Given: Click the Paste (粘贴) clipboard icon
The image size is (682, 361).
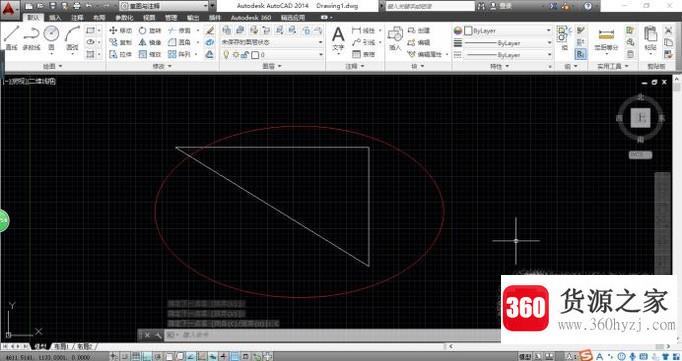Looking at the screenshot, I should (650, 38).
